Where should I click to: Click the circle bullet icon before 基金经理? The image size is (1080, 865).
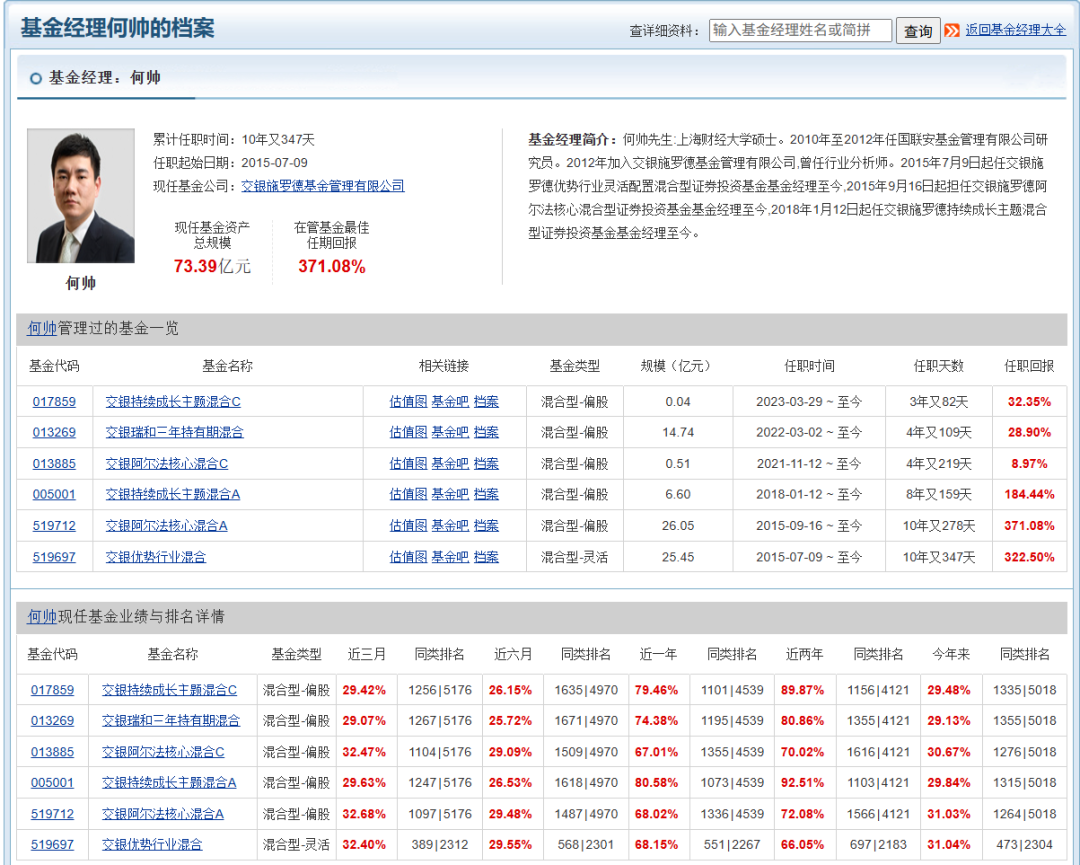tap(36, 79)
